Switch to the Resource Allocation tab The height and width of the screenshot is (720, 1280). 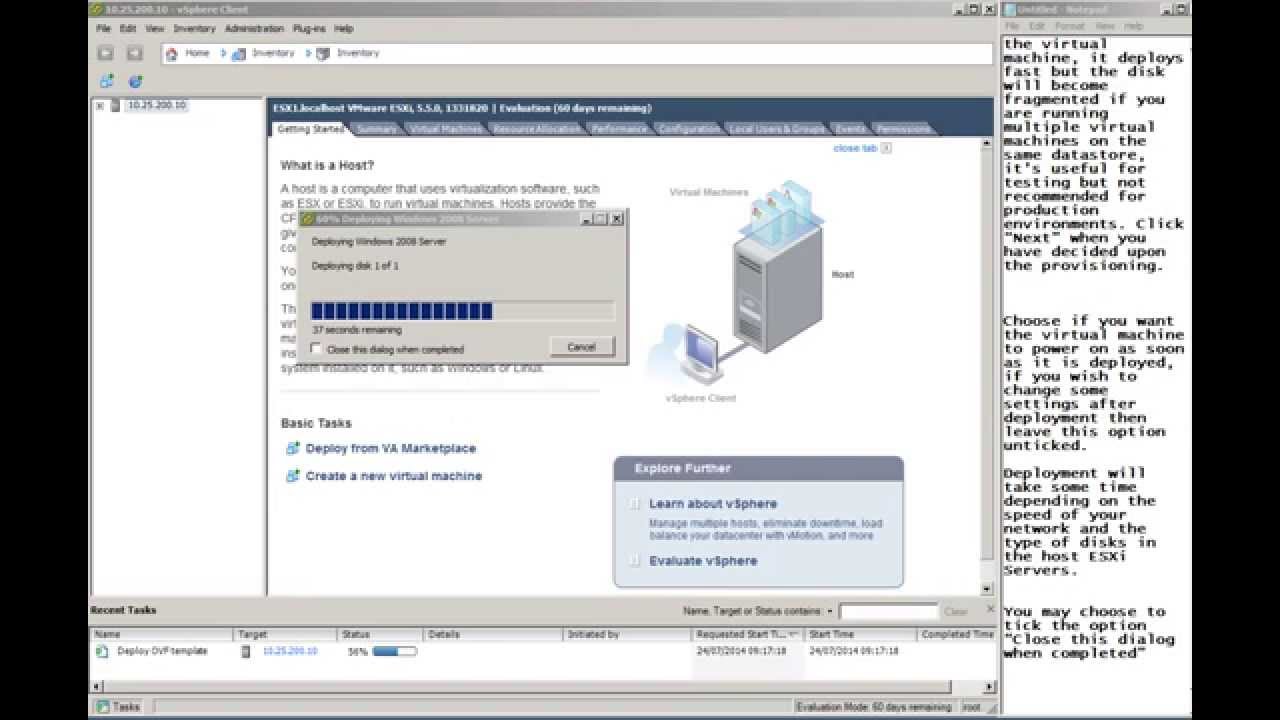536,129
